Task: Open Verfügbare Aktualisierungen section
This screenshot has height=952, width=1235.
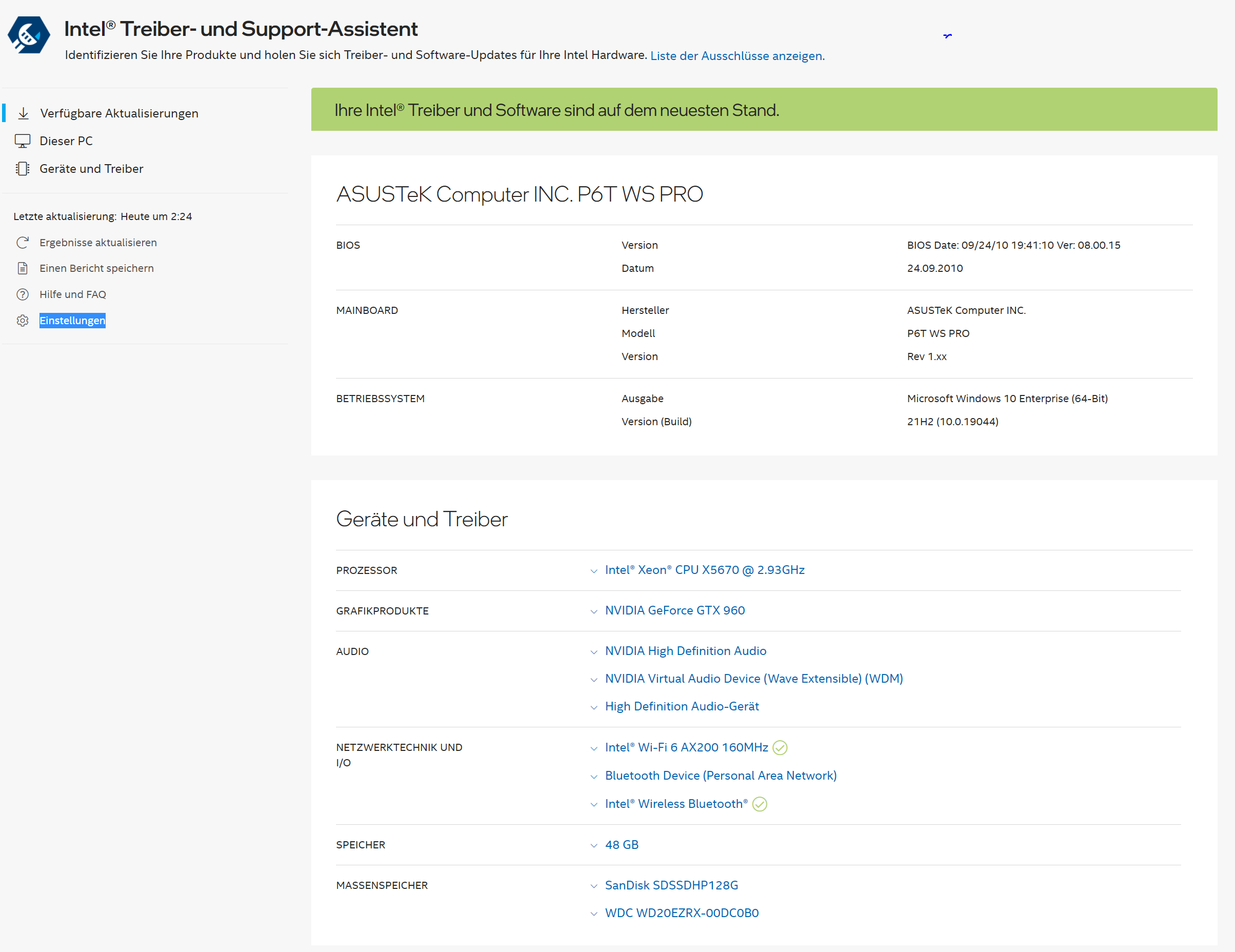Action: point(119,114)
